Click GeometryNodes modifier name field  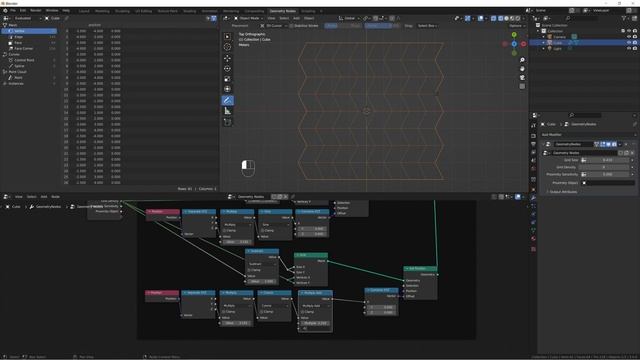pos(573,144)
